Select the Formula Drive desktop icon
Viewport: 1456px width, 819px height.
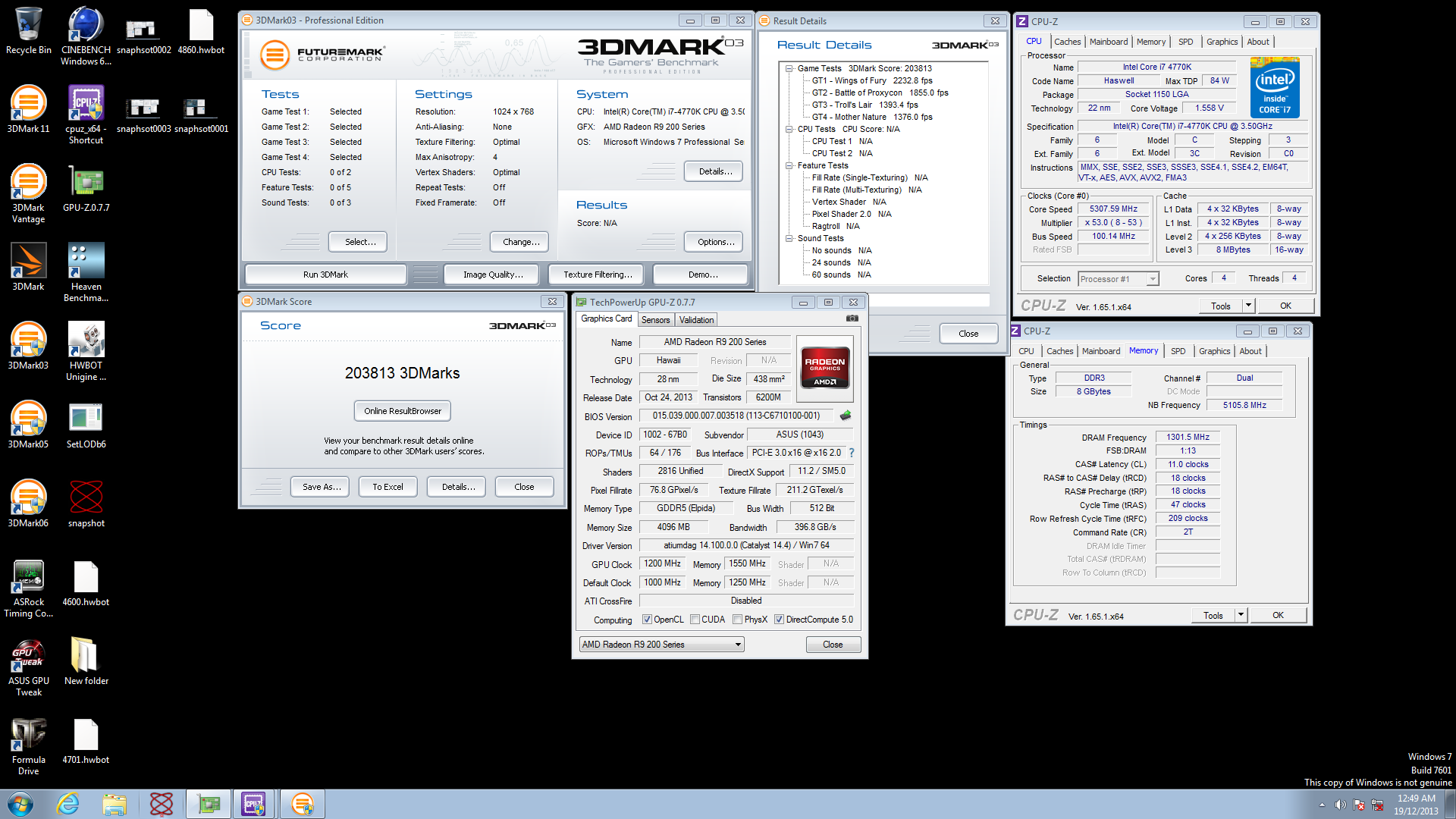click(29, 745)
